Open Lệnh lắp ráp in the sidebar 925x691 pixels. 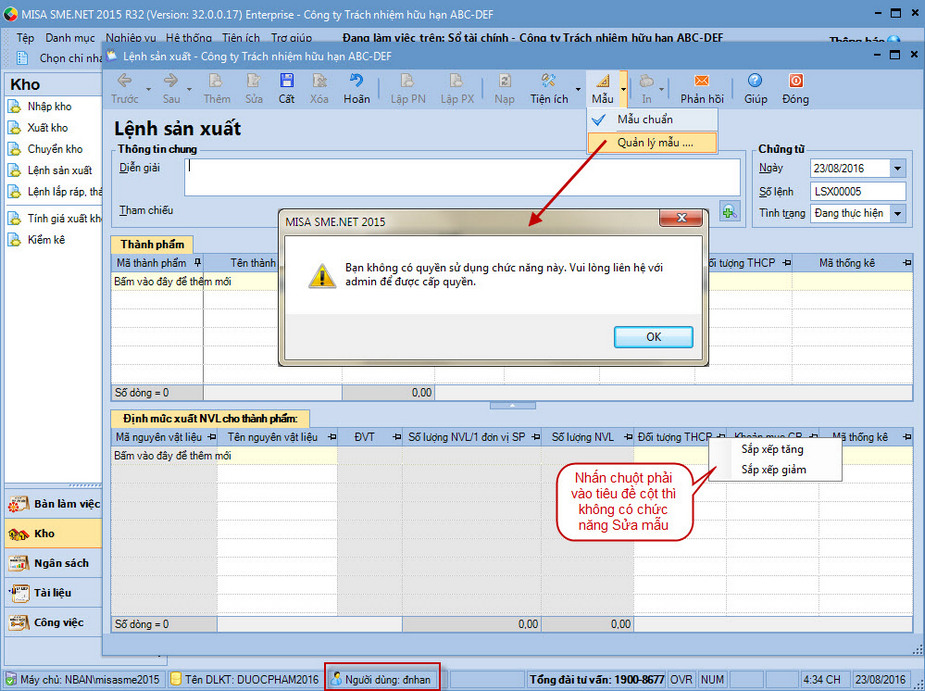coord(64,191)
